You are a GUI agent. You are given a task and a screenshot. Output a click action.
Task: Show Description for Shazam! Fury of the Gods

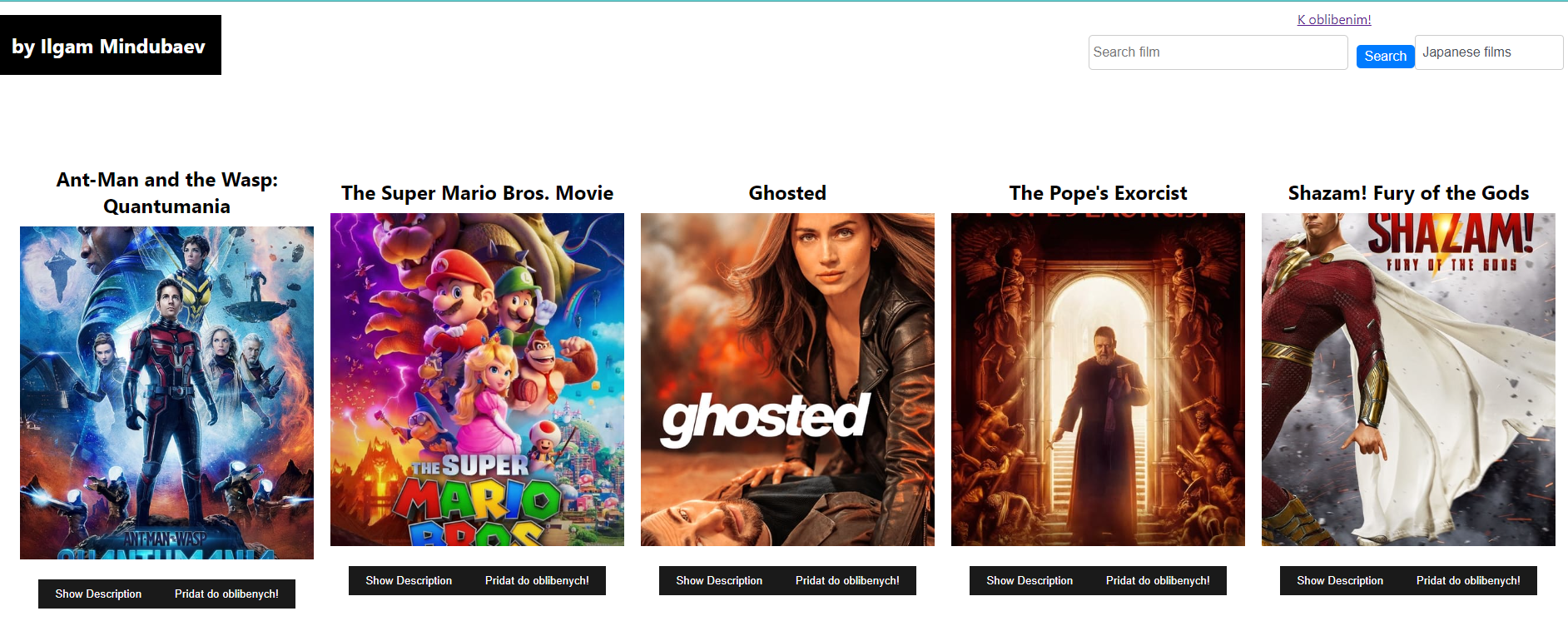1340,580
